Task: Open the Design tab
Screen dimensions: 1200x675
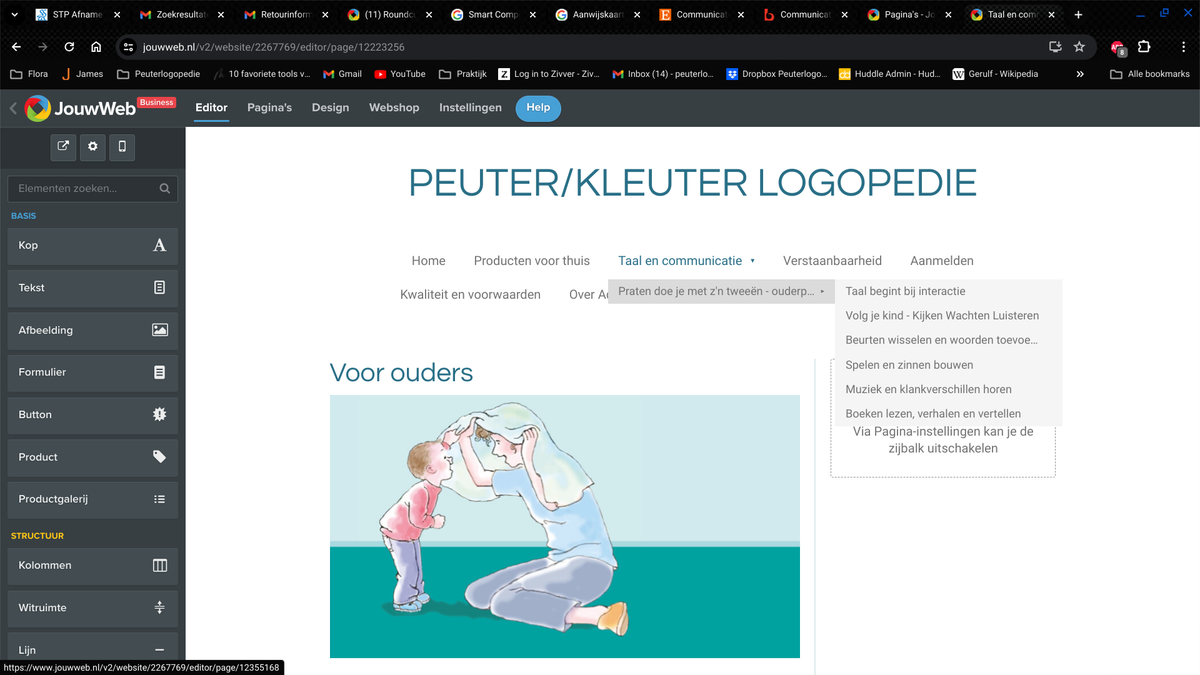Action: 330,108
